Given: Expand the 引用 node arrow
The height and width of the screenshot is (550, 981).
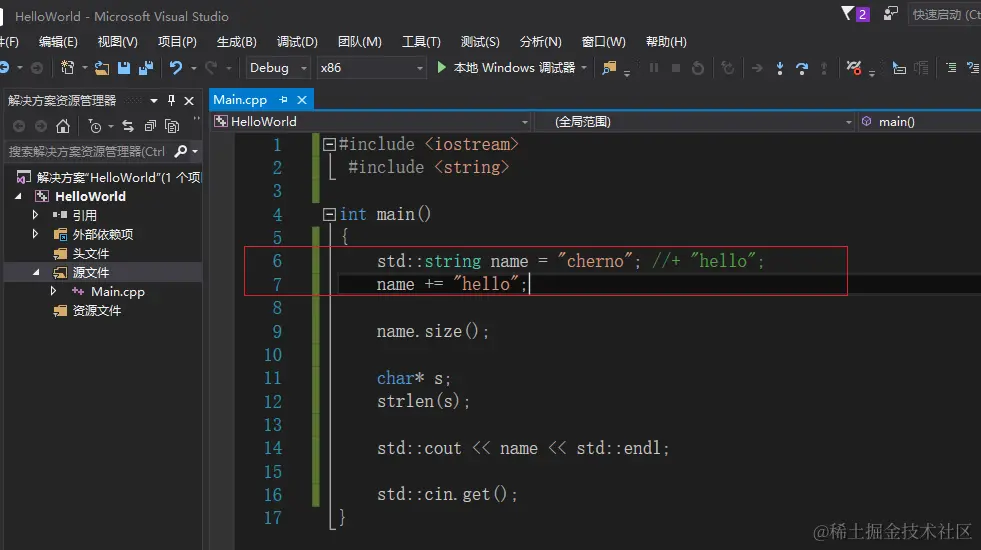Looking at the screenshot, I should click(36, 215).
